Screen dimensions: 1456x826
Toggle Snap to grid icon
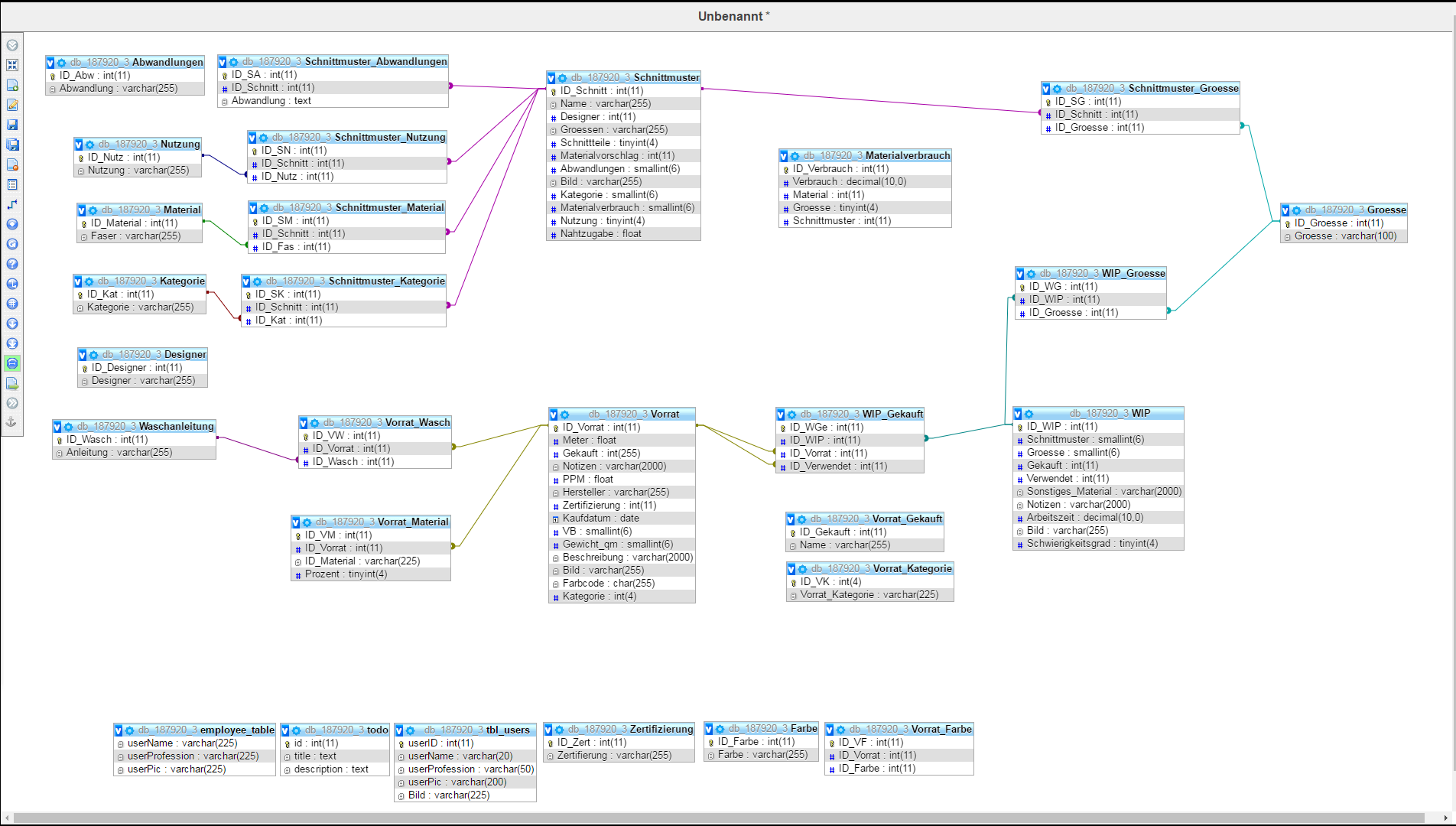point(12,304)
